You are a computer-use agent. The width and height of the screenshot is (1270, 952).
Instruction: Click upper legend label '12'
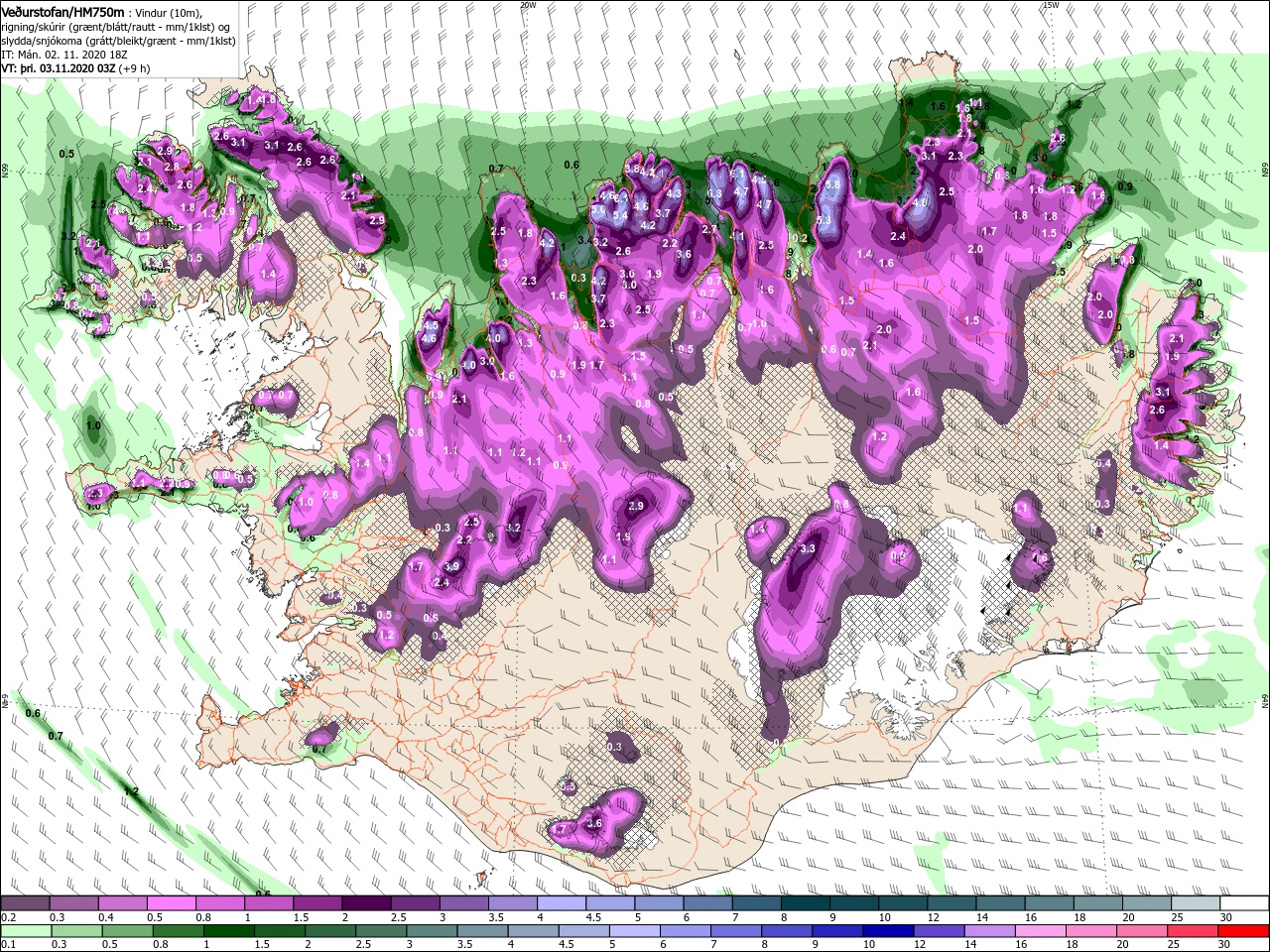[934, 917]
